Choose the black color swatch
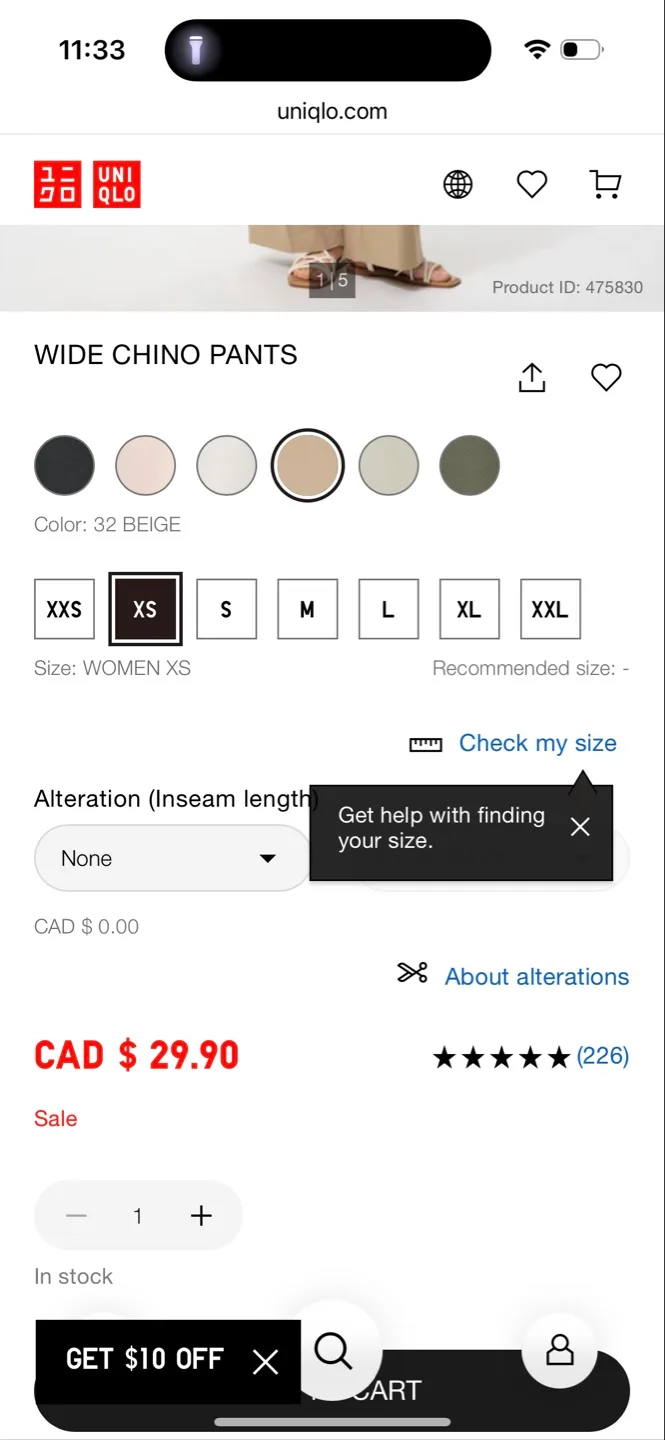The image size is (665, 1440). point(64,465)
